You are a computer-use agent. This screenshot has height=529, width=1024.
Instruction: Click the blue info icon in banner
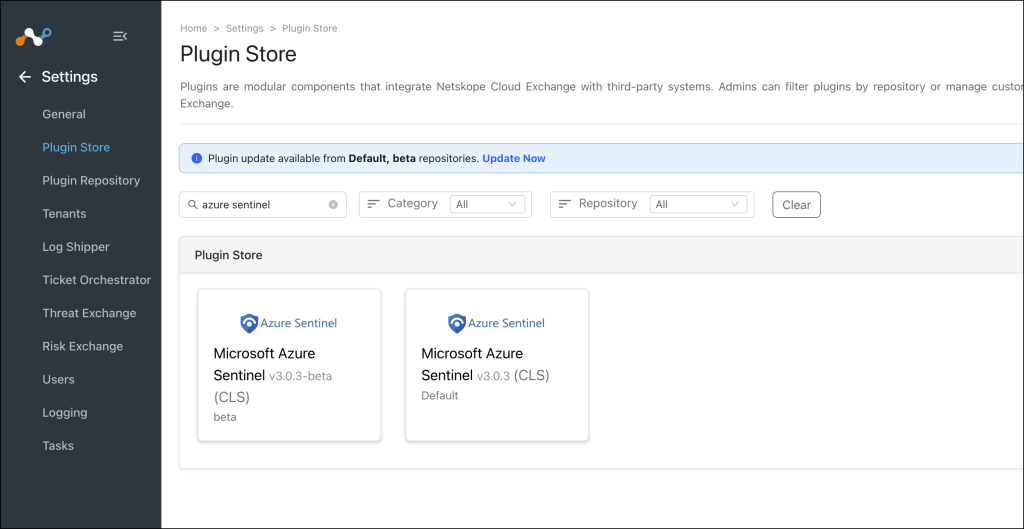pyautogui.click(x=197, y=159)
